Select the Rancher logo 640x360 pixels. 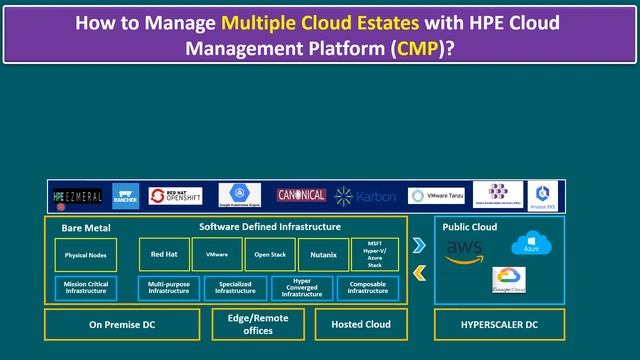tap(126, 196)
